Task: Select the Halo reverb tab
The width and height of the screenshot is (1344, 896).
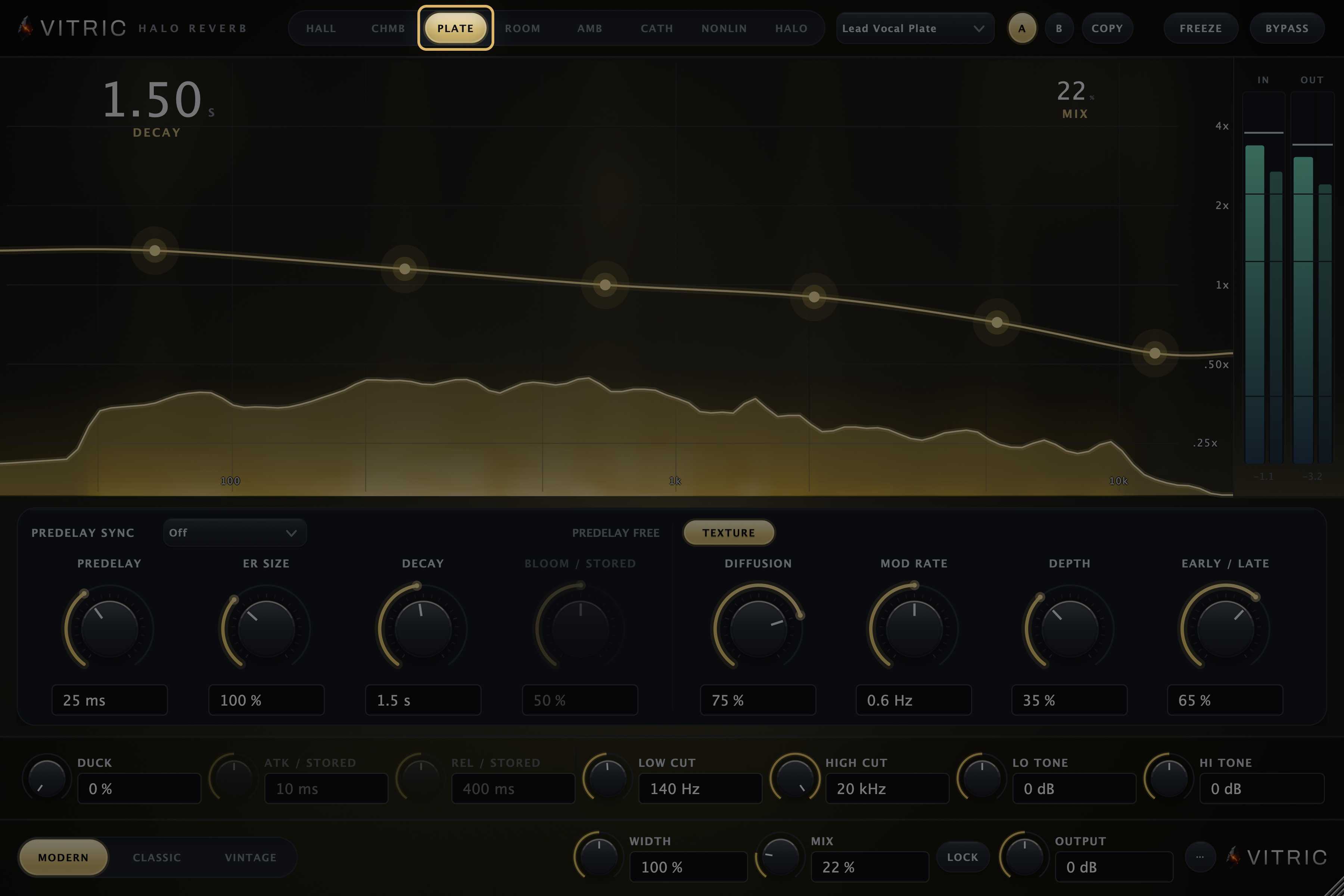Action: 791,28
